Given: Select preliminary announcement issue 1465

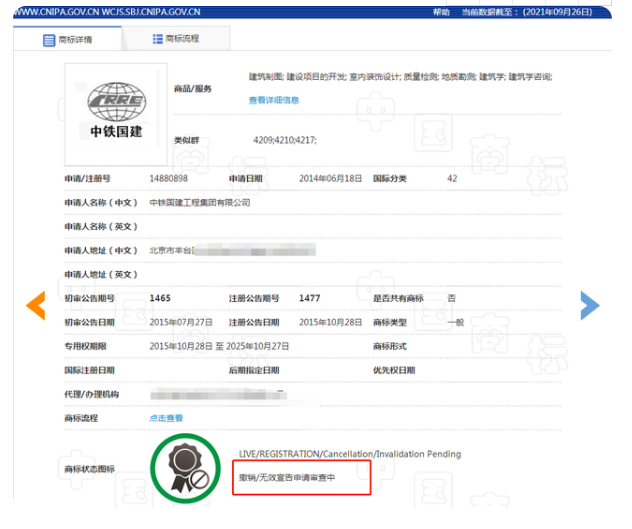Looking at the screenshot, I should [x=160, y=298].
